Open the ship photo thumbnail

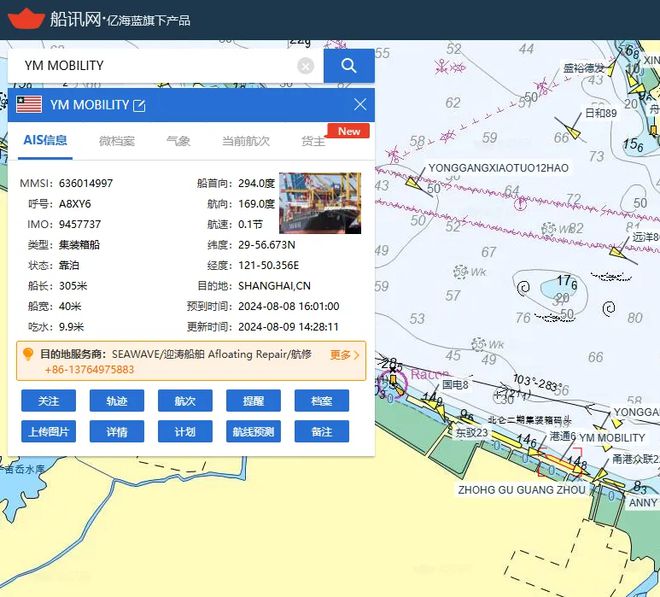(x=320, y=203)
